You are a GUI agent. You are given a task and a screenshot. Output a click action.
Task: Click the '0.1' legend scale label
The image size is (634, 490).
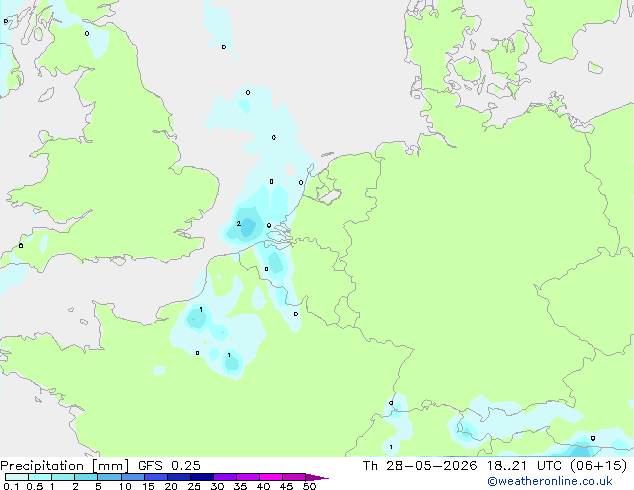tap(11, 486)
